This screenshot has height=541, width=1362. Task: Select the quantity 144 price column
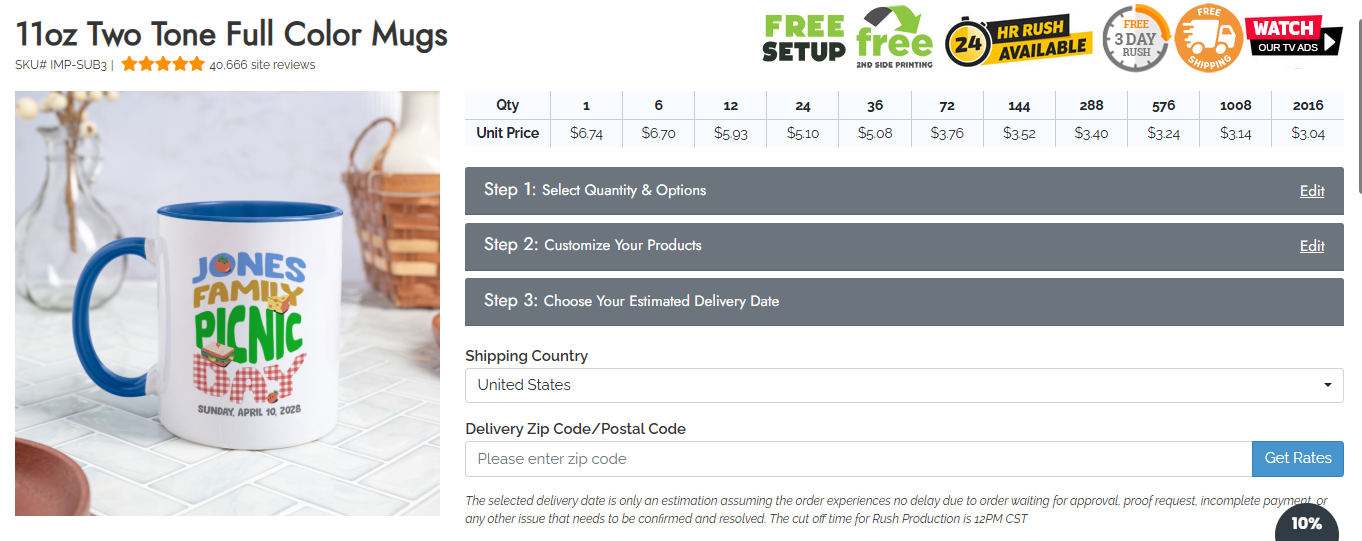1019,105
